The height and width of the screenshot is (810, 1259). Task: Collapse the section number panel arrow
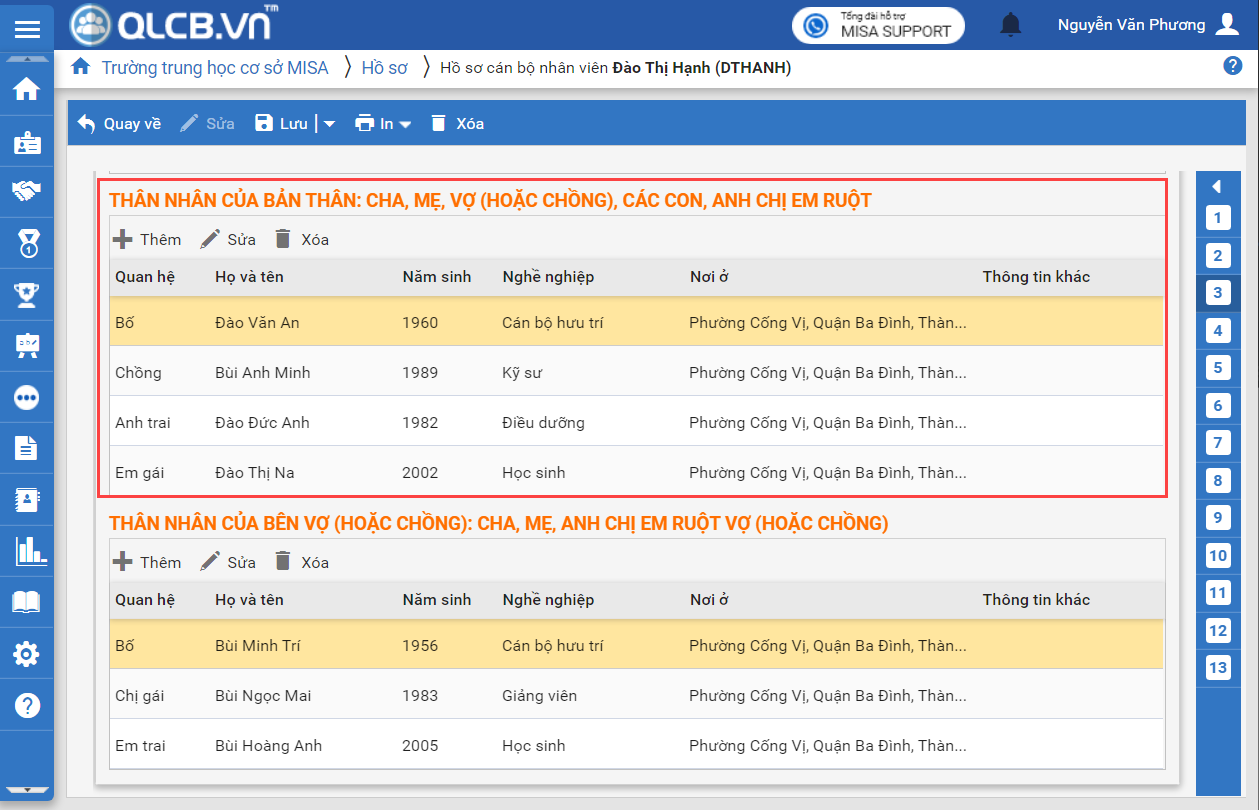pos(1217,186)
